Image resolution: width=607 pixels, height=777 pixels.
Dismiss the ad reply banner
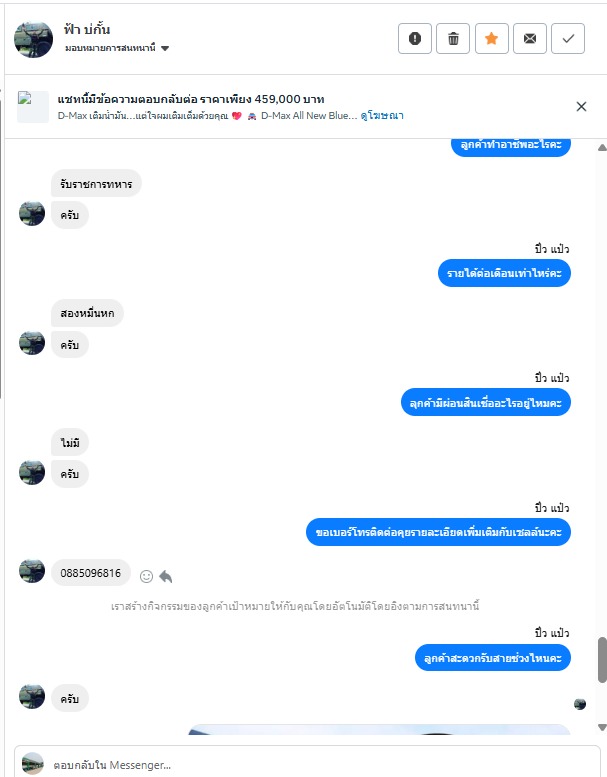point(581,107)
